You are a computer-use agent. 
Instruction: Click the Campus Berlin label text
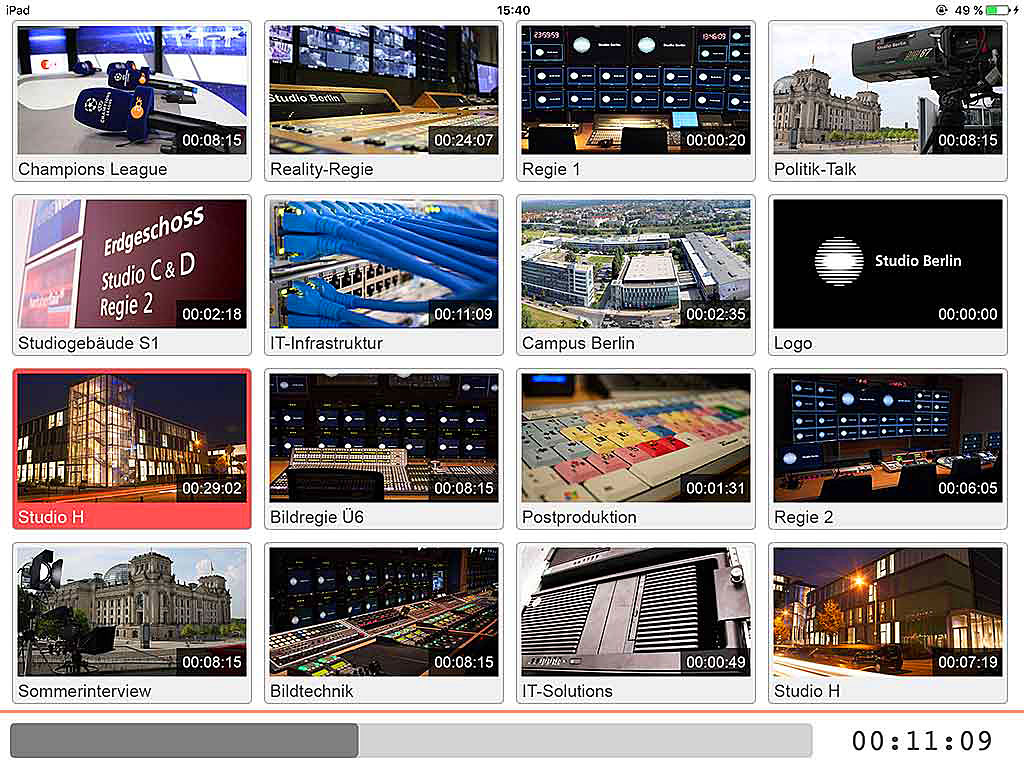click(578, 343)
